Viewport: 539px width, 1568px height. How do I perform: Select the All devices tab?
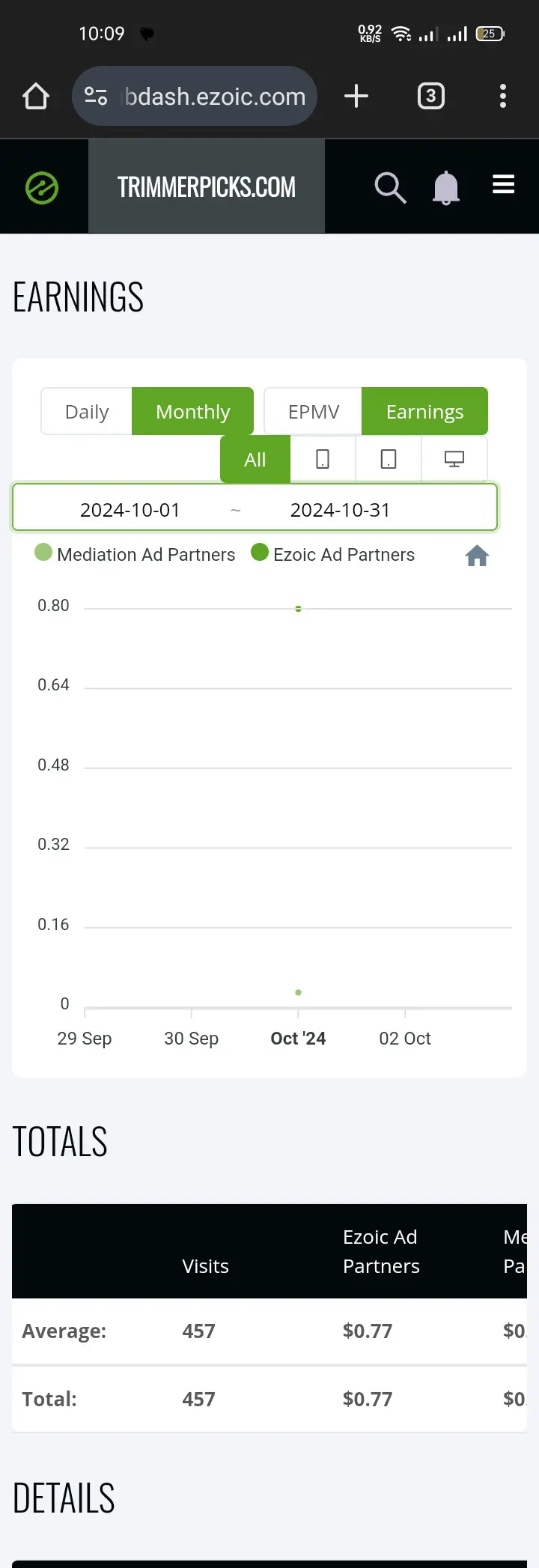[x=255, y=459]
